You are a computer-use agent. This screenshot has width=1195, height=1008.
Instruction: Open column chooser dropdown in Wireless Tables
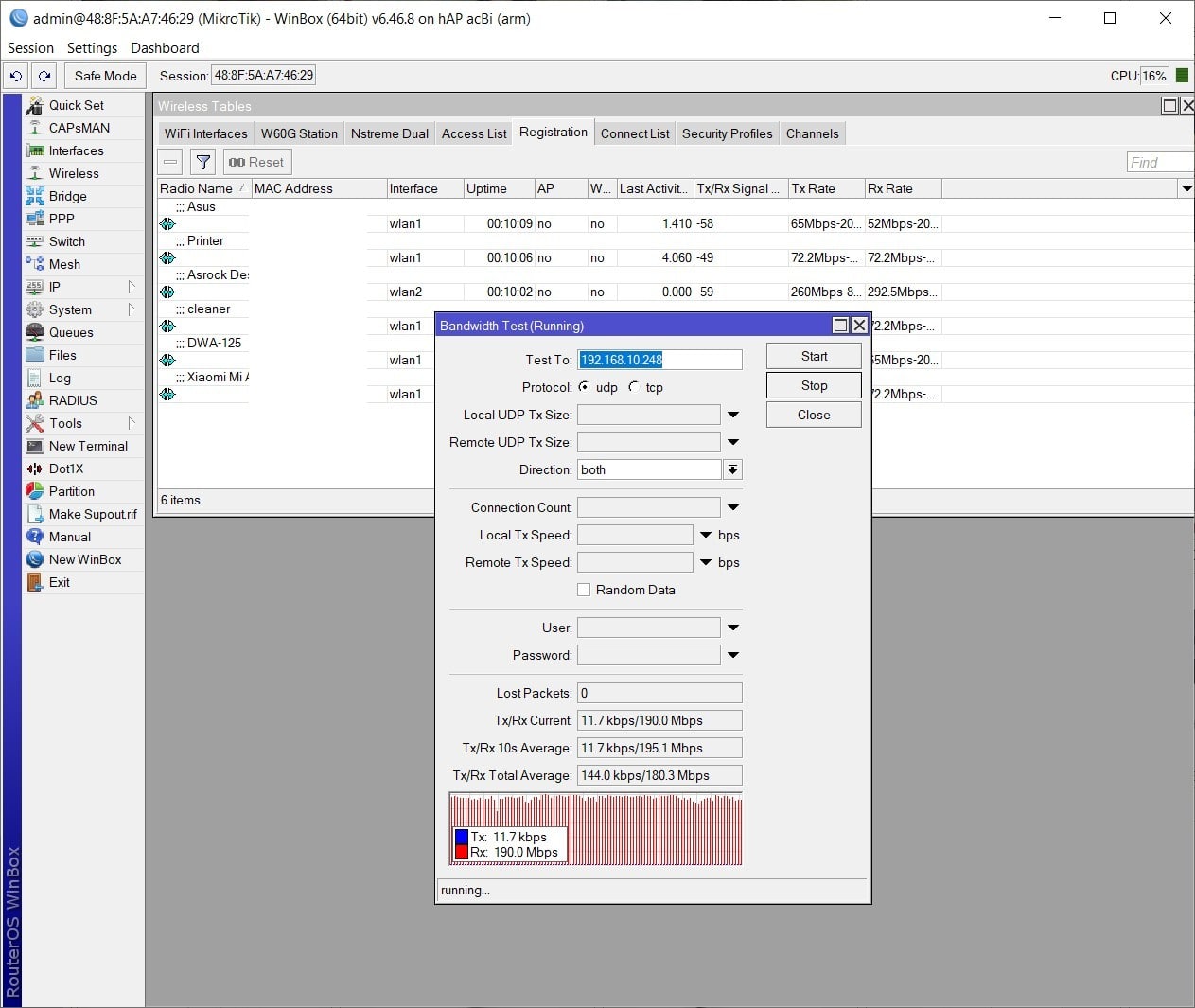click(1186, 188)
